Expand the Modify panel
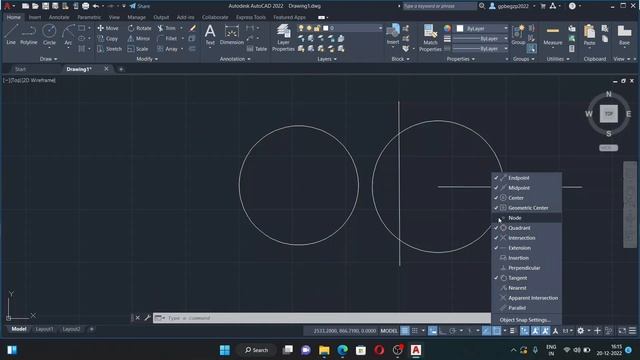The height and width of the screenshot is (360, 640). [x=147, y=59]
